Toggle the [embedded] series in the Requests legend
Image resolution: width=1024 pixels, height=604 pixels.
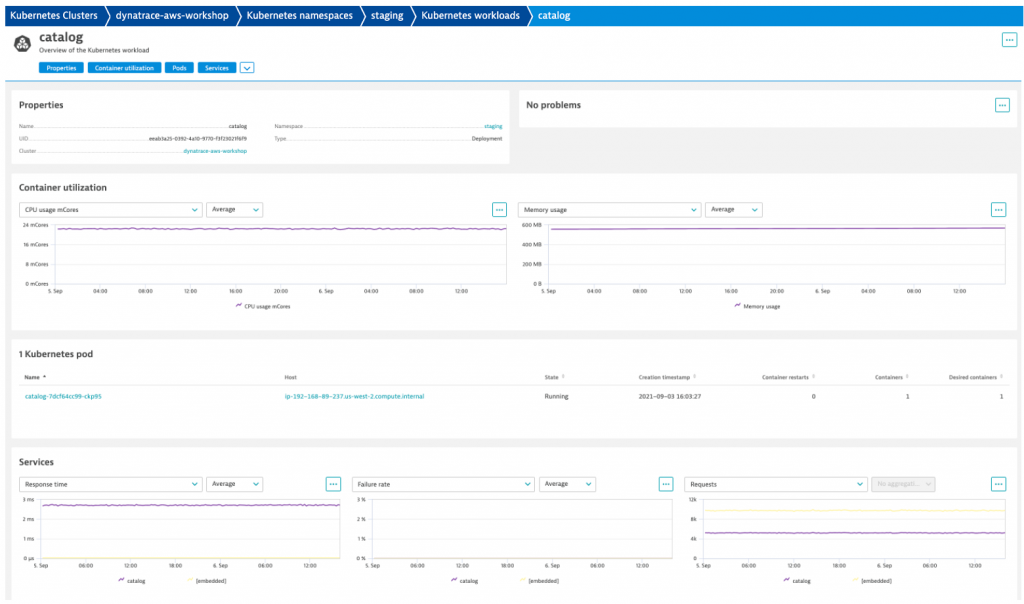tap(872, 580)
